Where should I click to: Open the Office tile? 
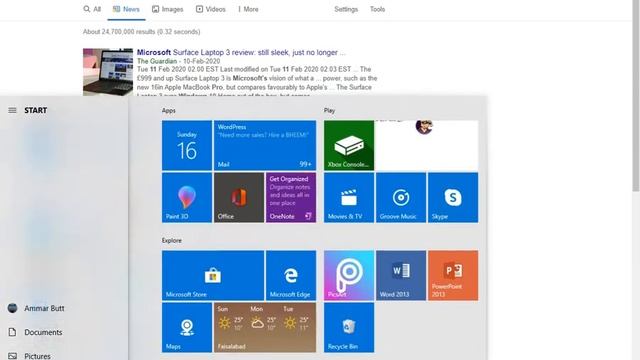pyautogui.click(x=239, y=198)
